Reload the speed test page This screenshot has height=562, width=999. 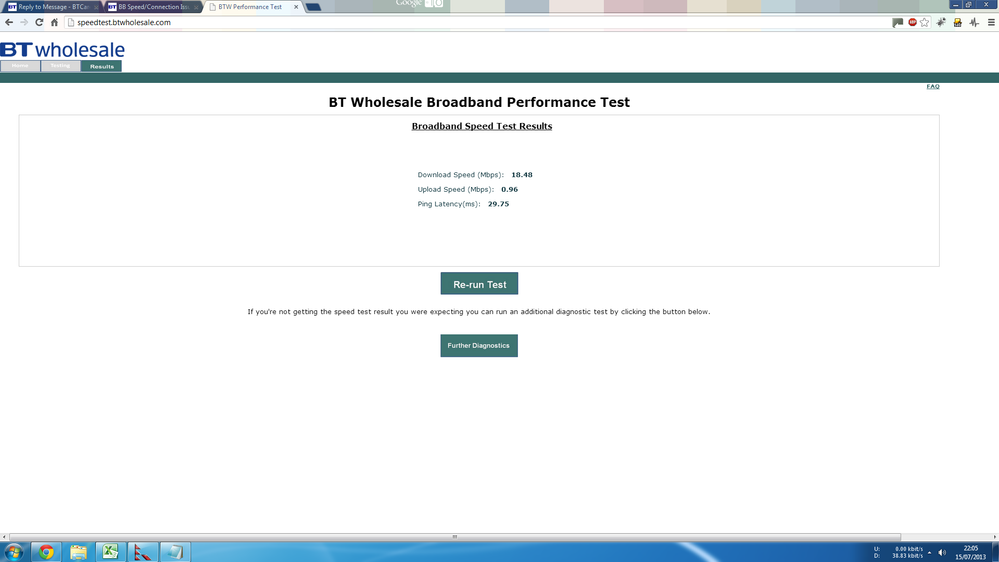(39, 22)
